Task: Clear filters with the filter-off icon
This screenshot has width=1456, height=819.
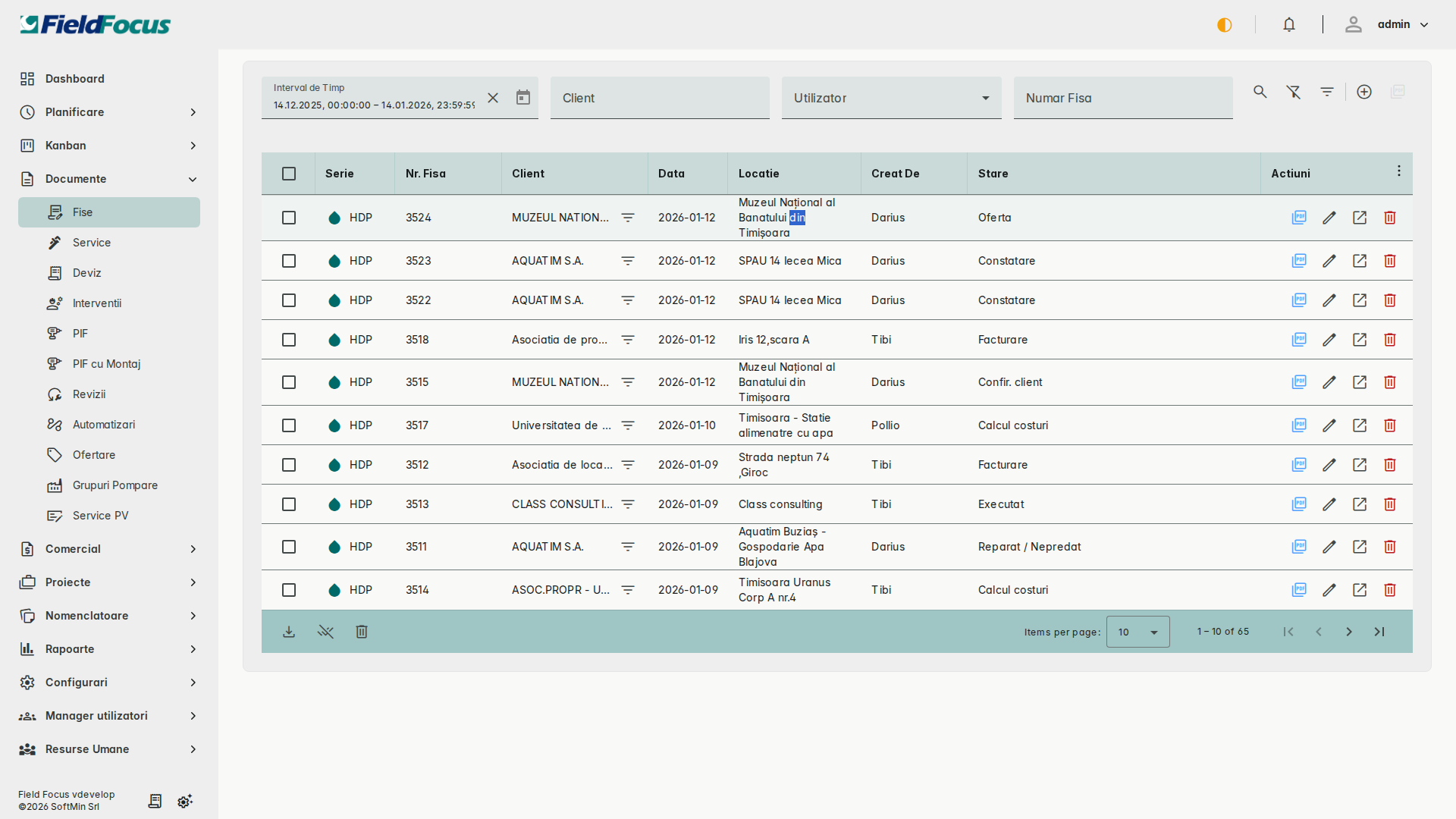Action: point(1294,92)
